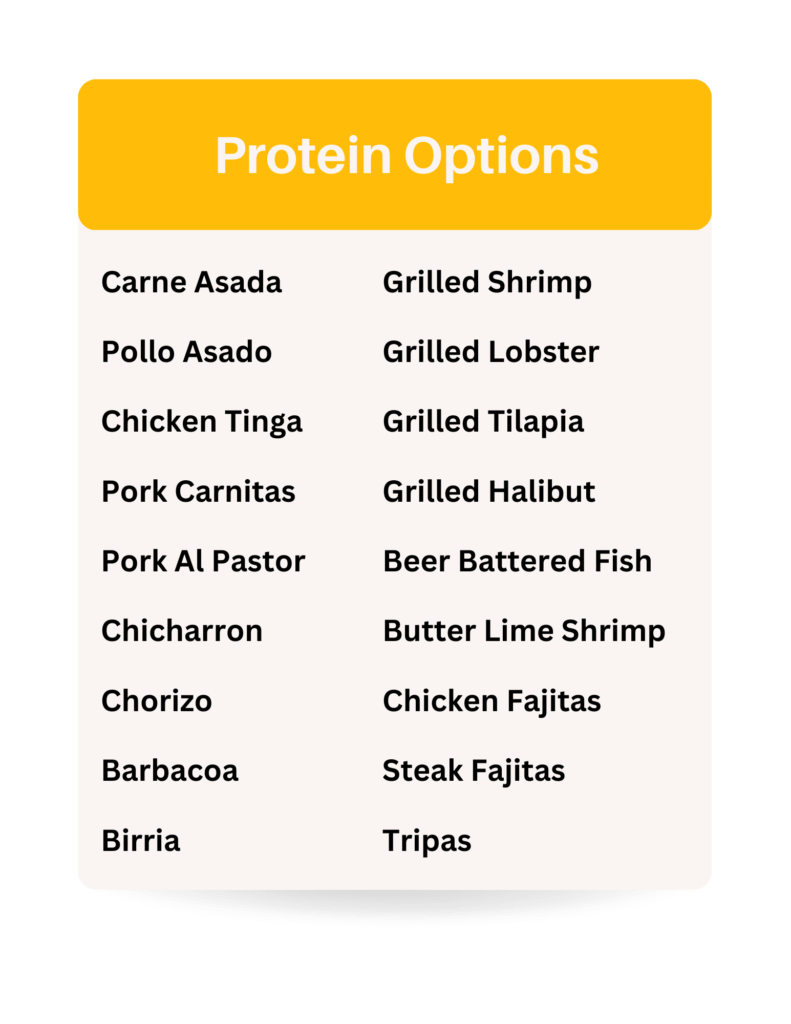Choose Butter Lime Shrimp
This screenshot has height=1024, width=791.
(x=524, y=632)
